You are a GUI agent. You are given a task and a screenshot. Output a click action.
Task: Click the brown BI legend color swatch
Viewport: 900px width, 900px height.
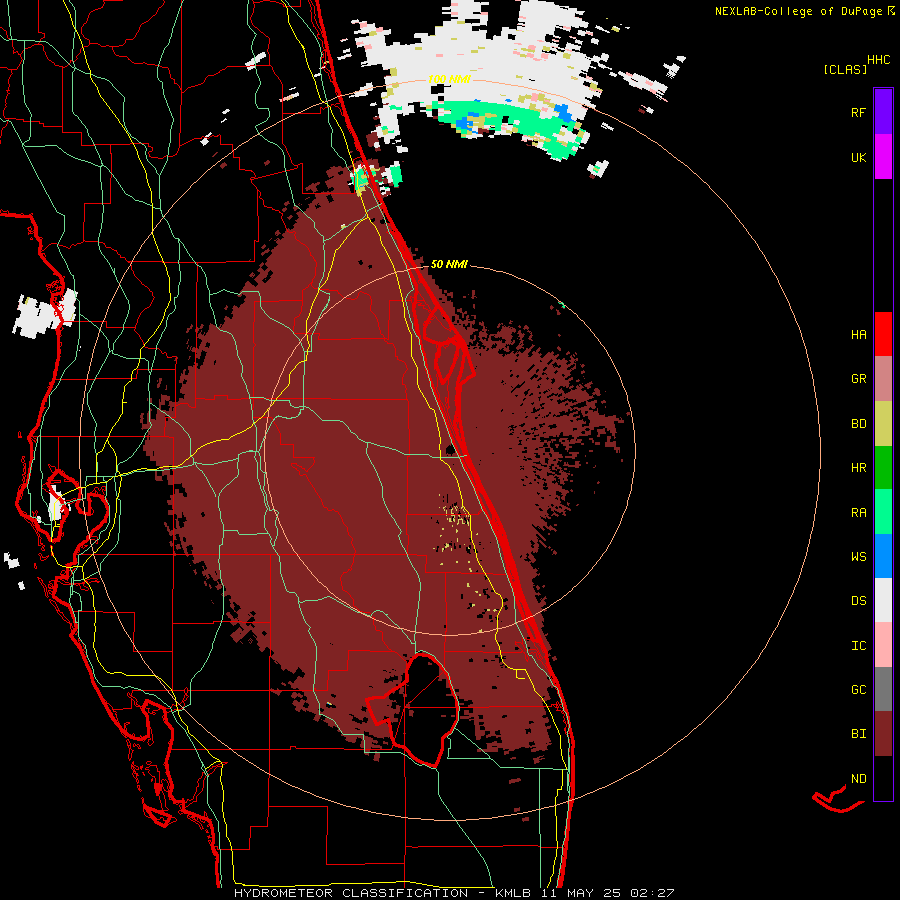point(883,734)
